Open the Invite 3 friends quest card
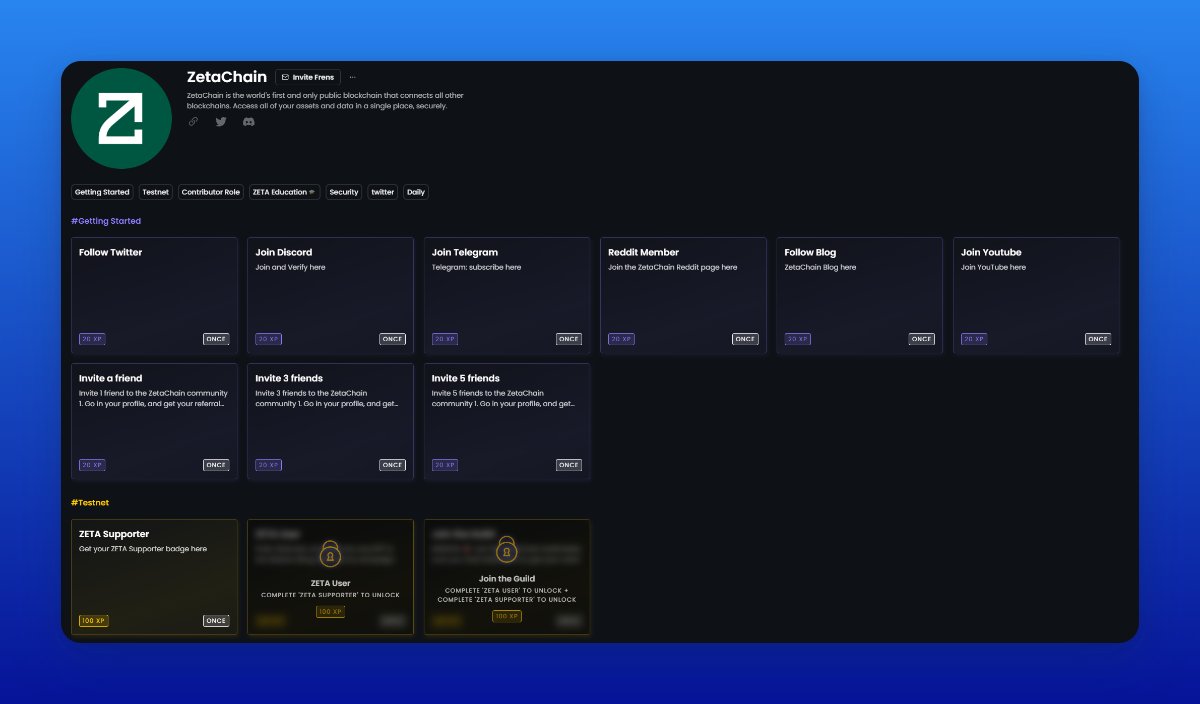1200x704 pixels. coord(331,421)
